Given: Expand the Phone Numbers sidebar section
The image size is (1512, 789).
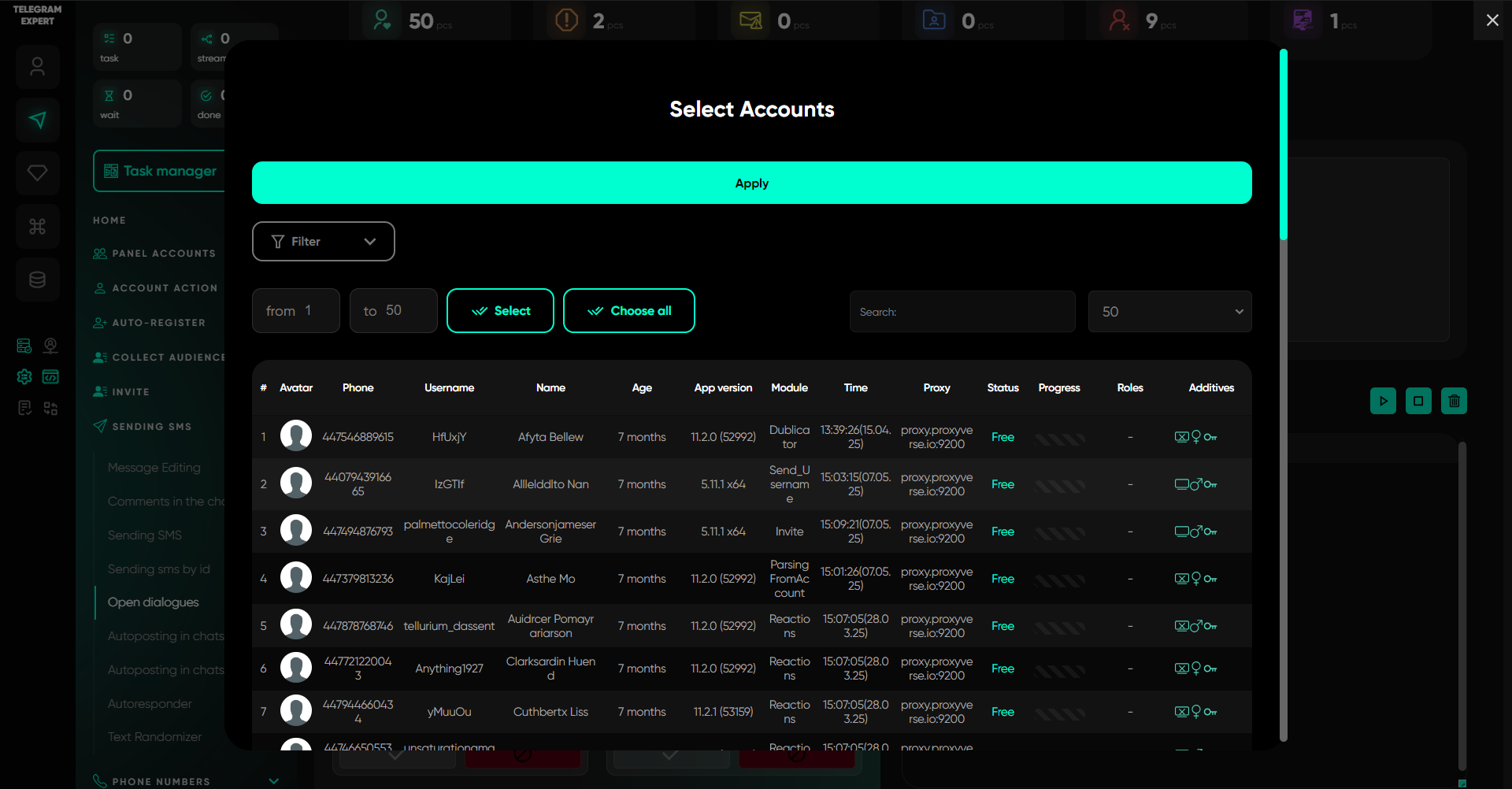Looking at the screenshot, I should point(273,781).
